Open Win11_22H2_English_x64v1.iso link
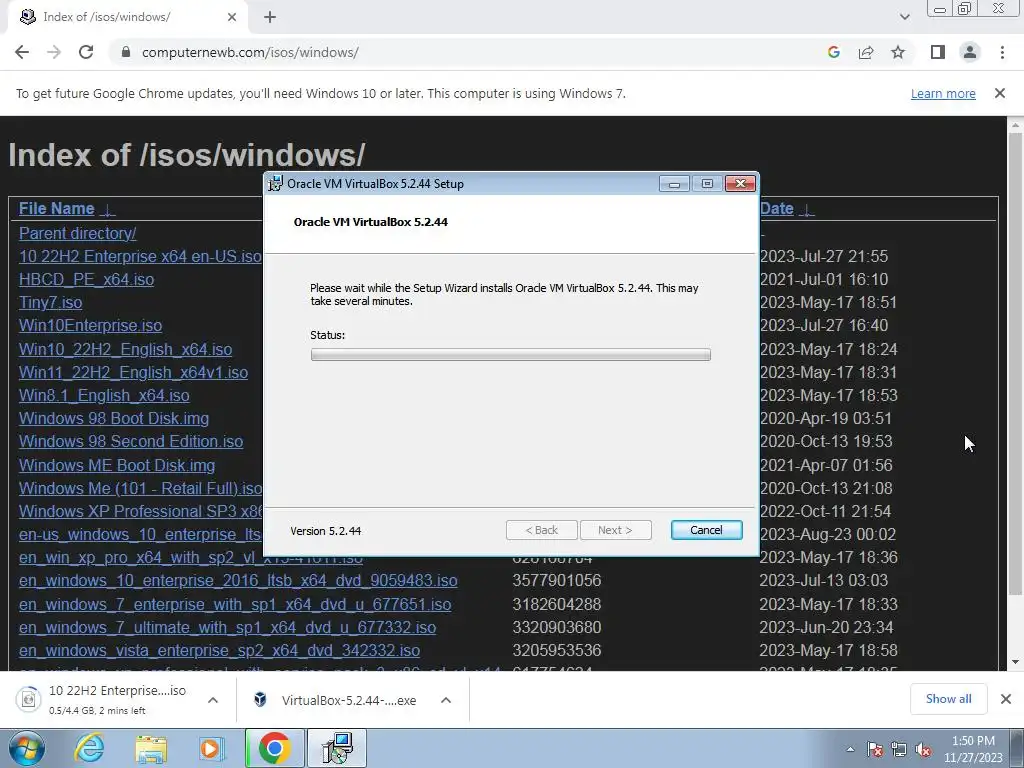Image resolution: width=1024 pixels, height=768 pixels. pos(133,372)
